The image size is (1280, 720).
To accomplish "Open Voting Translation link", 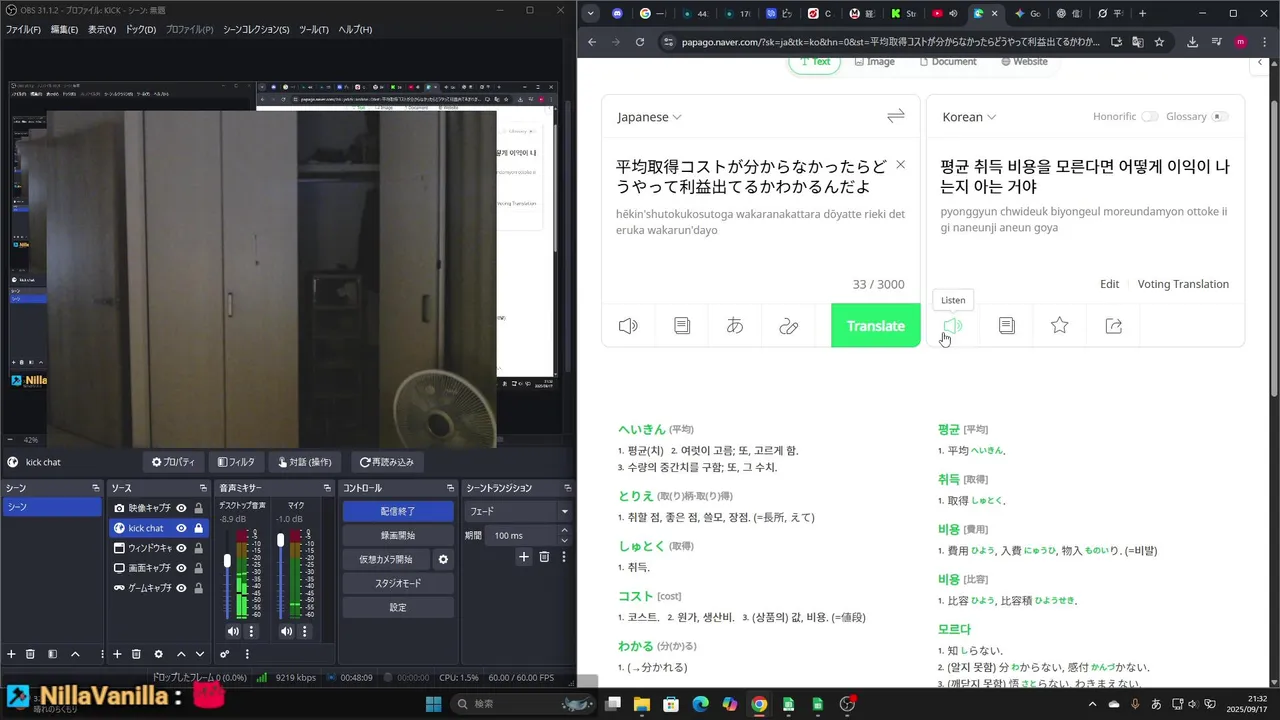I will click(1183, 284).
